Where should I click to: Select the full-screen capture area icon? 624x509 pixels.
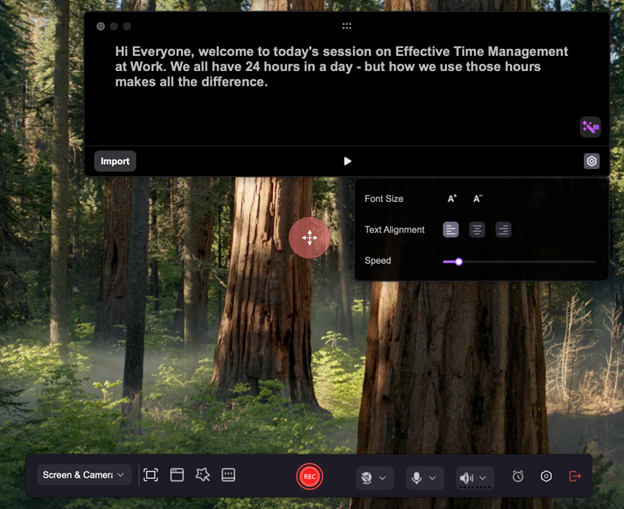click(x=150, y=475)
